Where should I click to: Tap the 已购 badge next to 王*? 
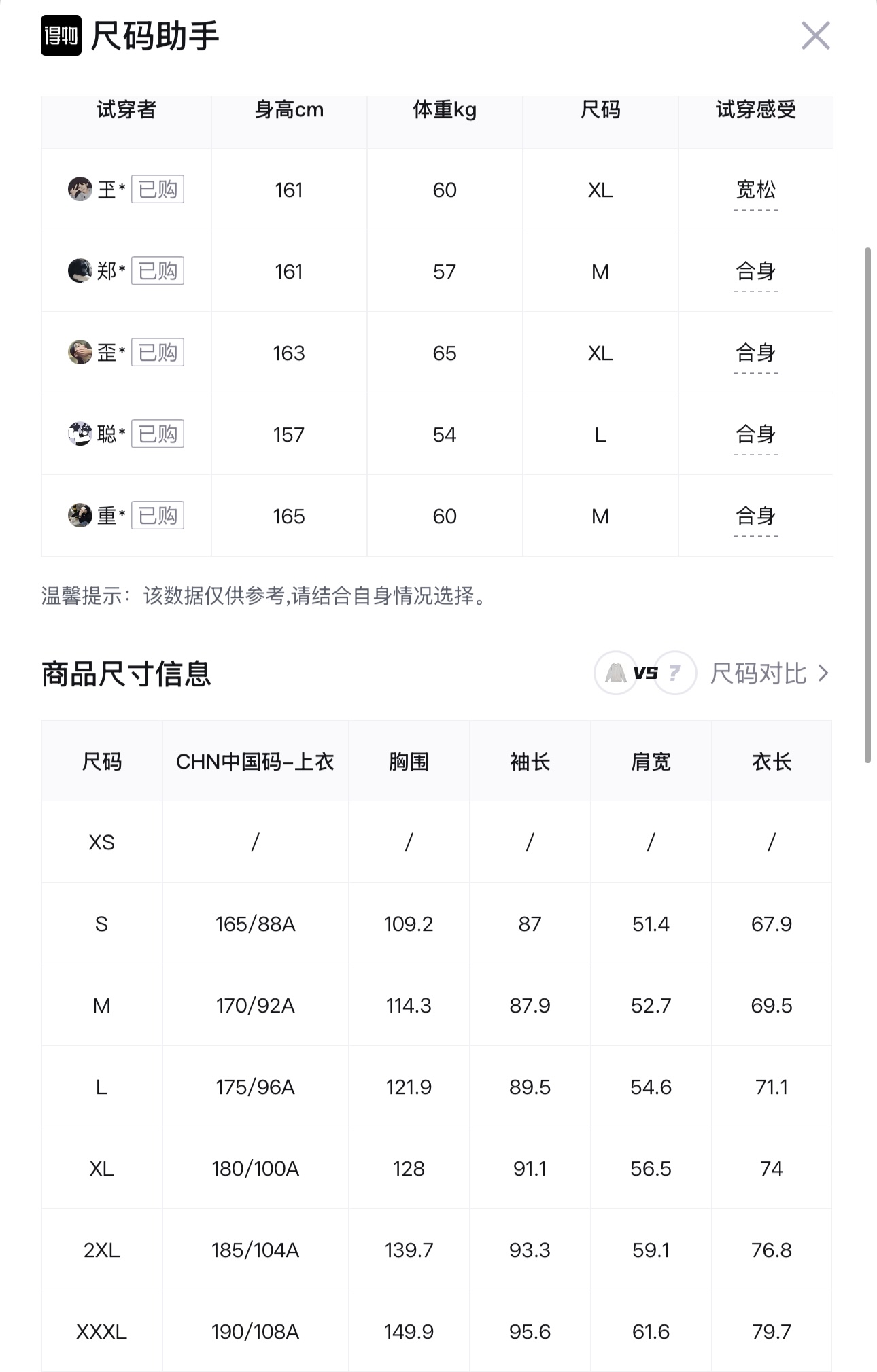pos(158,190)
